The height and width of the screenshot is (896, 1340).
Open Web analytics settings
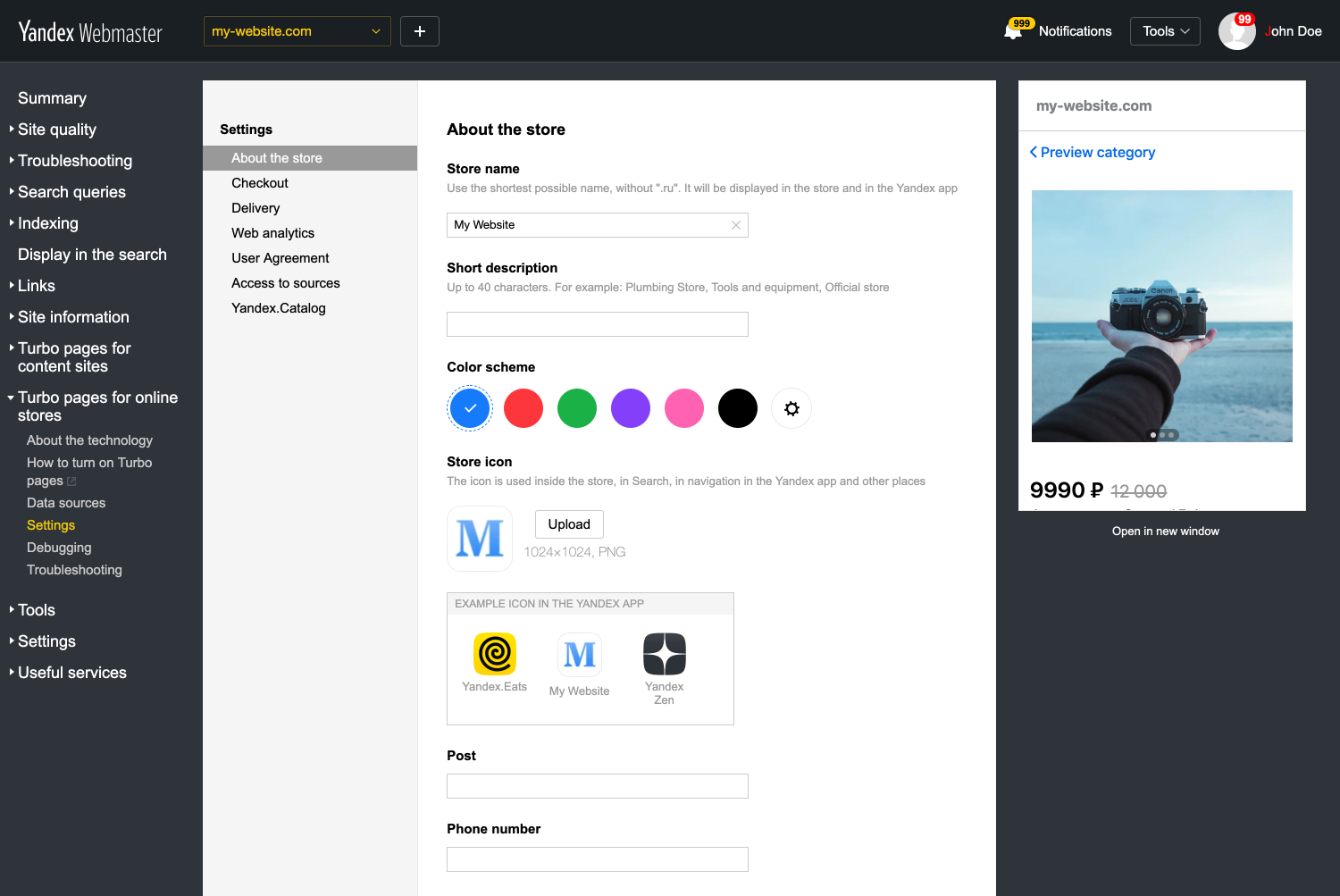click(273, 233)
